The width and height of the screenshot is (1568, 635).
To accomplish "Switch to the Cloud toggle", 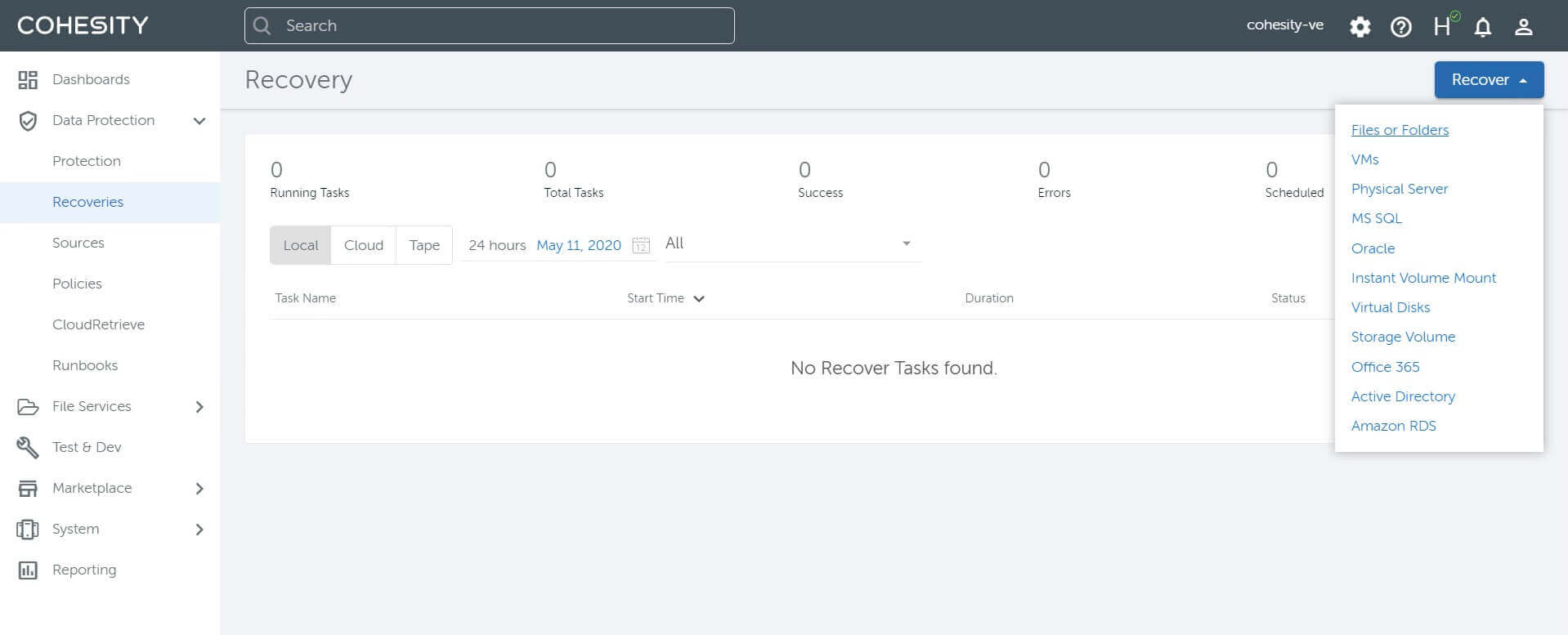I will tap(363, 245).
